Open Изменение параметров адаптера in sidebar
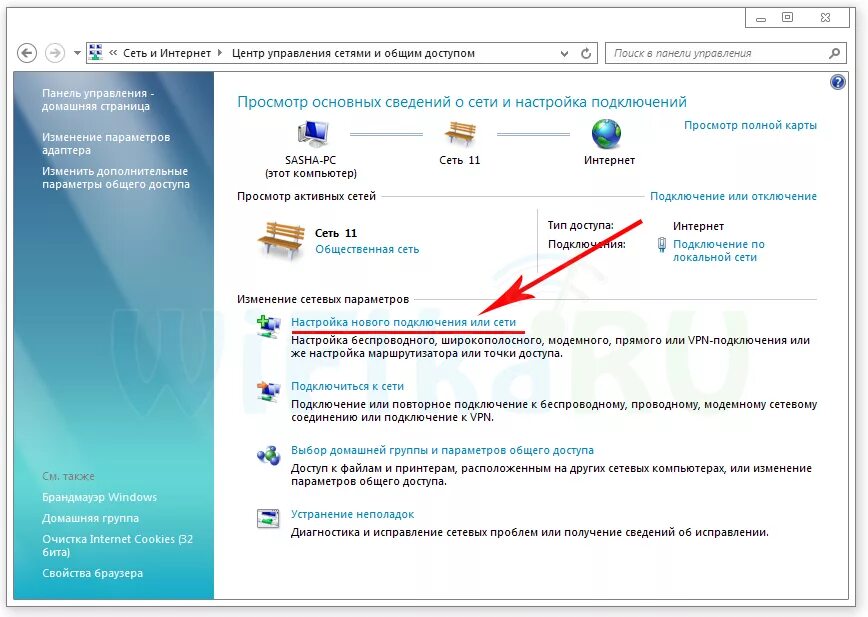This screenshot has height=617, width=868. [106, 143]
